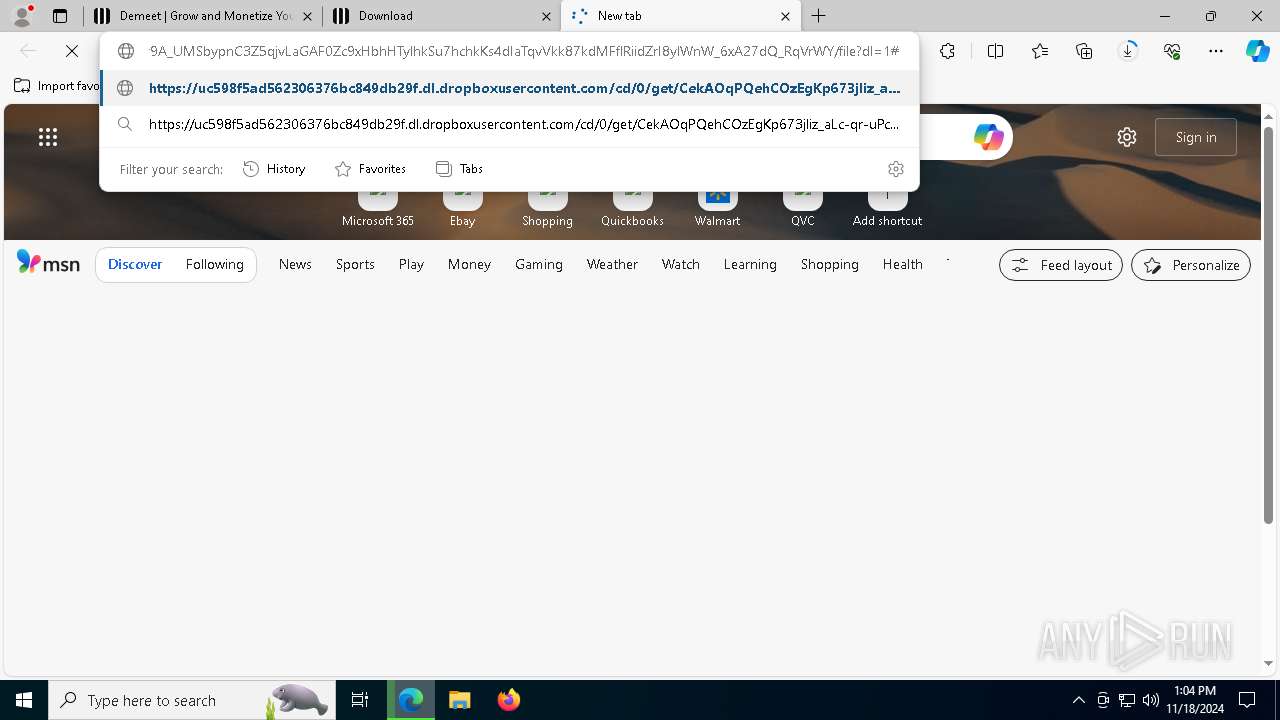1280x720 pixels.
Task: Open the Downloads icon
Action: pyautogui.click(x=1128, y=51)
